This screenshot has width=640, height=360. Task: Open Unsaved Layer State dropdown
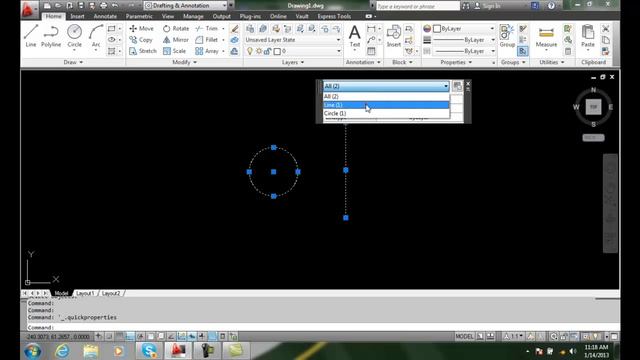coord(293,40)
